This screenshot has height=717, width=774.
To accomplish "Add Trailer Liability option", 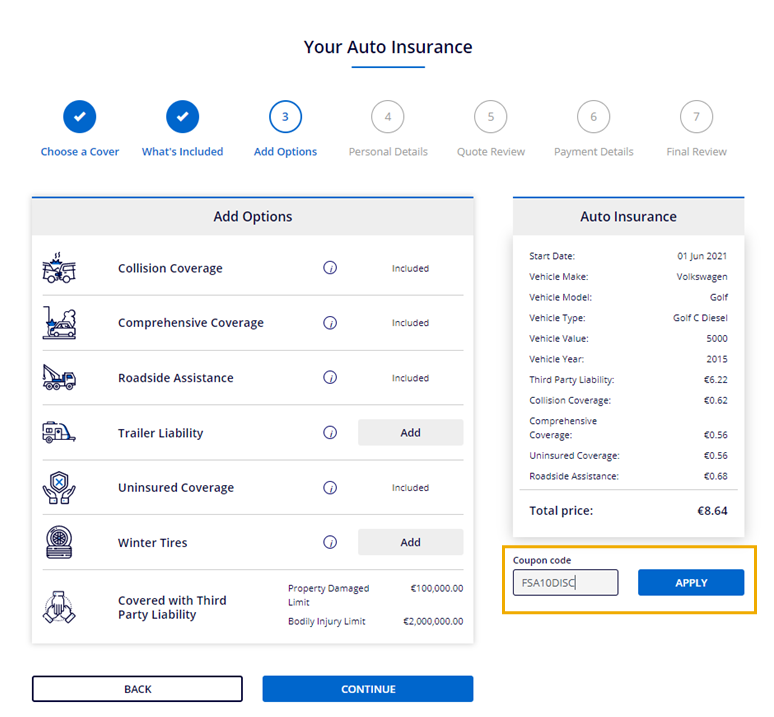I will 410,433.
